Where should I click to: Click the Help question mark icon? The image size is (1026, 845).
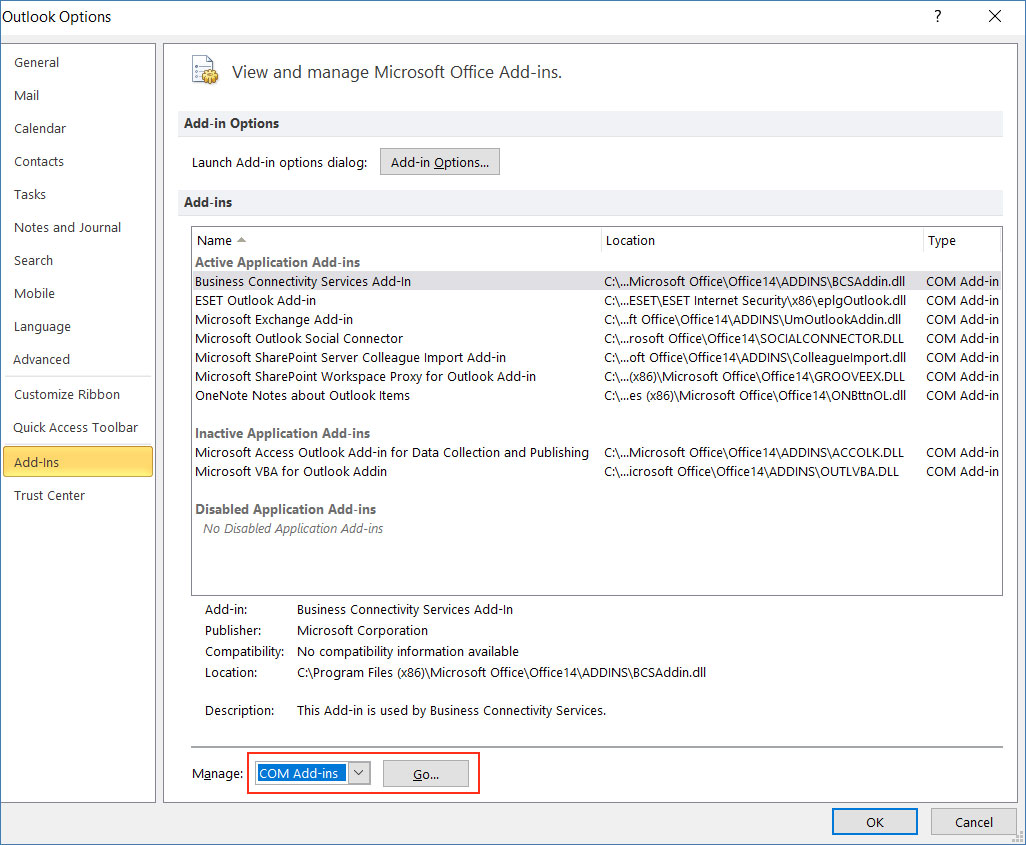tap(937, 16)
